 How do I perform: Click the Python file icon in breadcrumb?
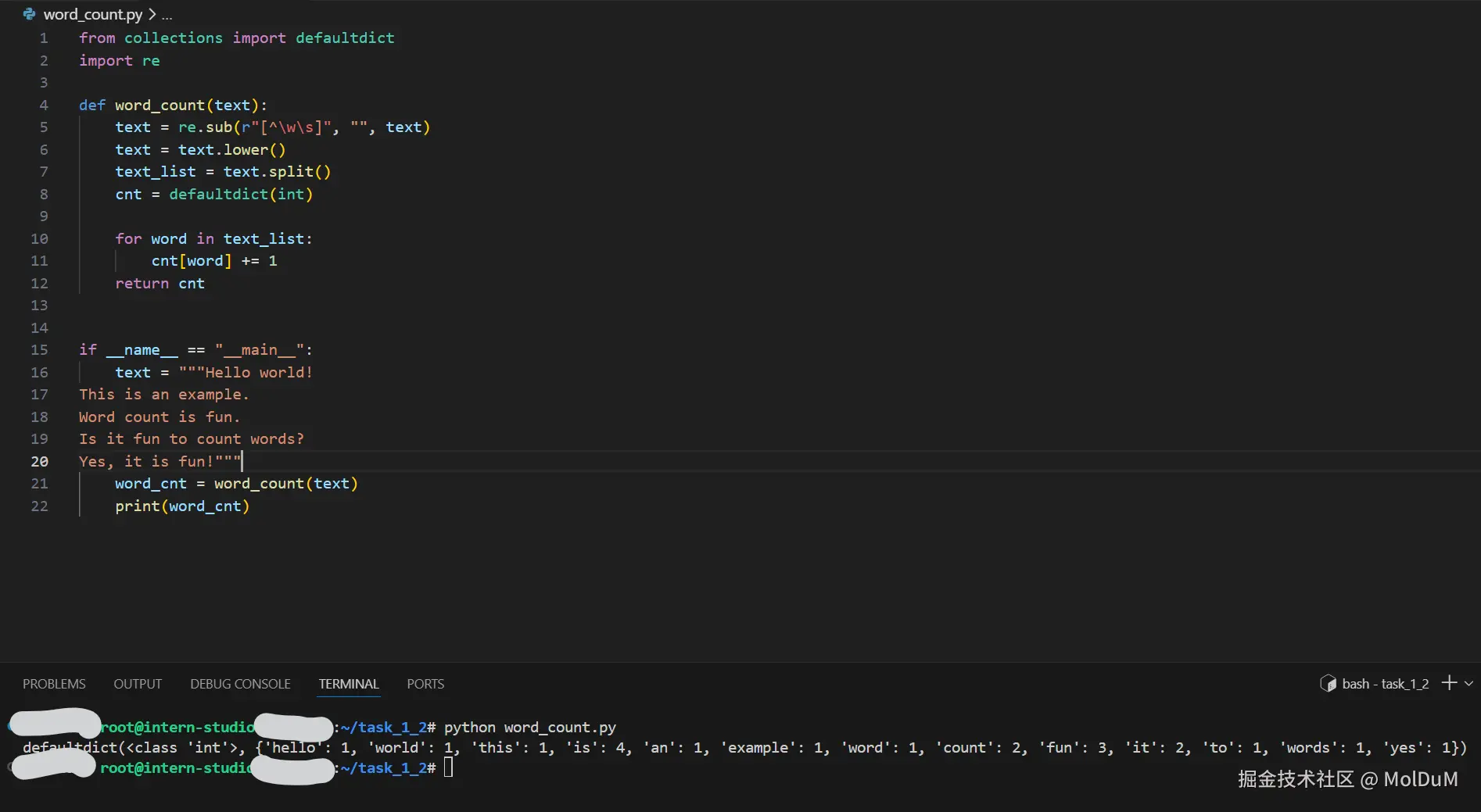[x=30, y=14]
